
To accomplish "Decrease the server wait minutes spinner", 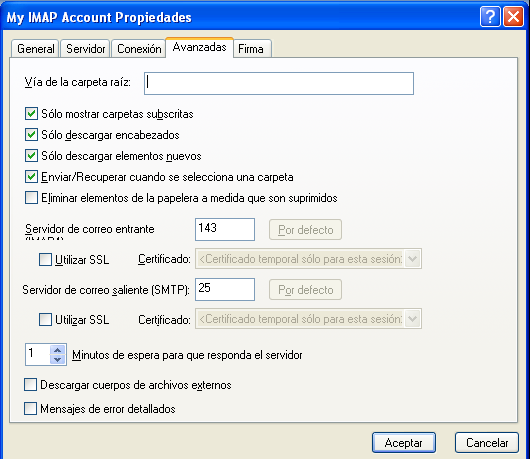I will pyautogui.click(x=57, y=359).
